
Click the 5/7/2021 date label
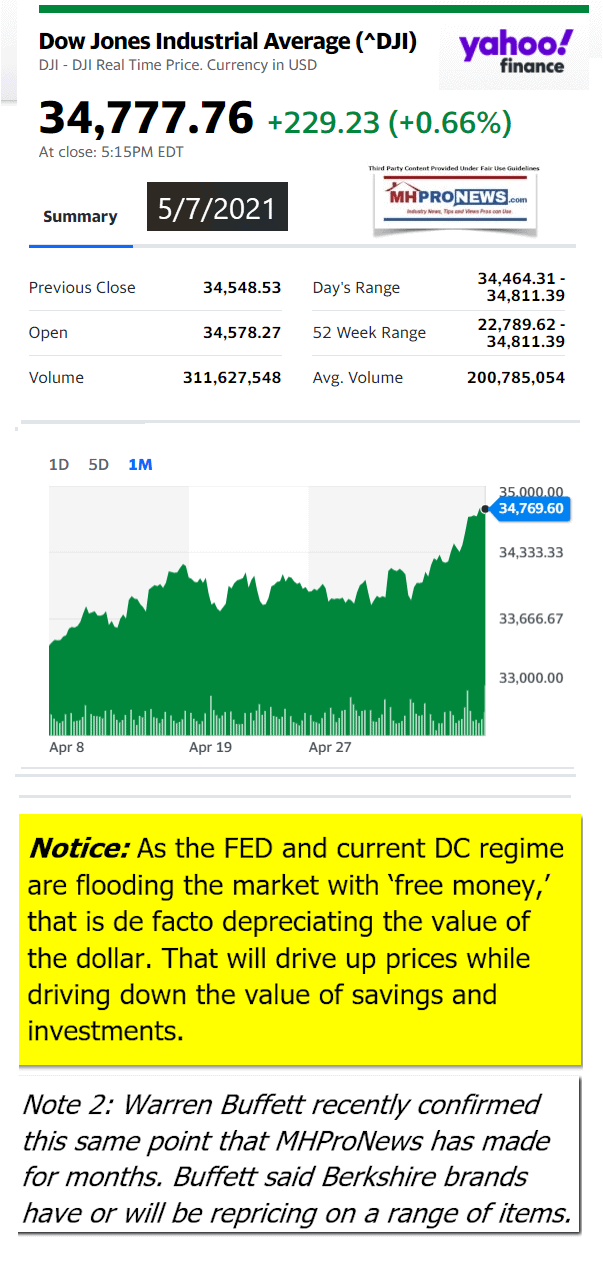(x=217, y=207)
